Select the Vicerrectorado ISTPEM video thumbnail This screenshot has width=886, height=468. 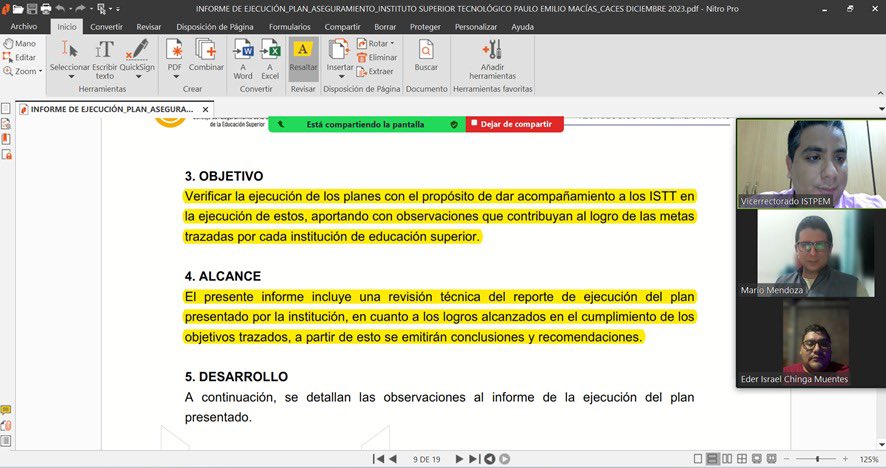tap(811, 164)
